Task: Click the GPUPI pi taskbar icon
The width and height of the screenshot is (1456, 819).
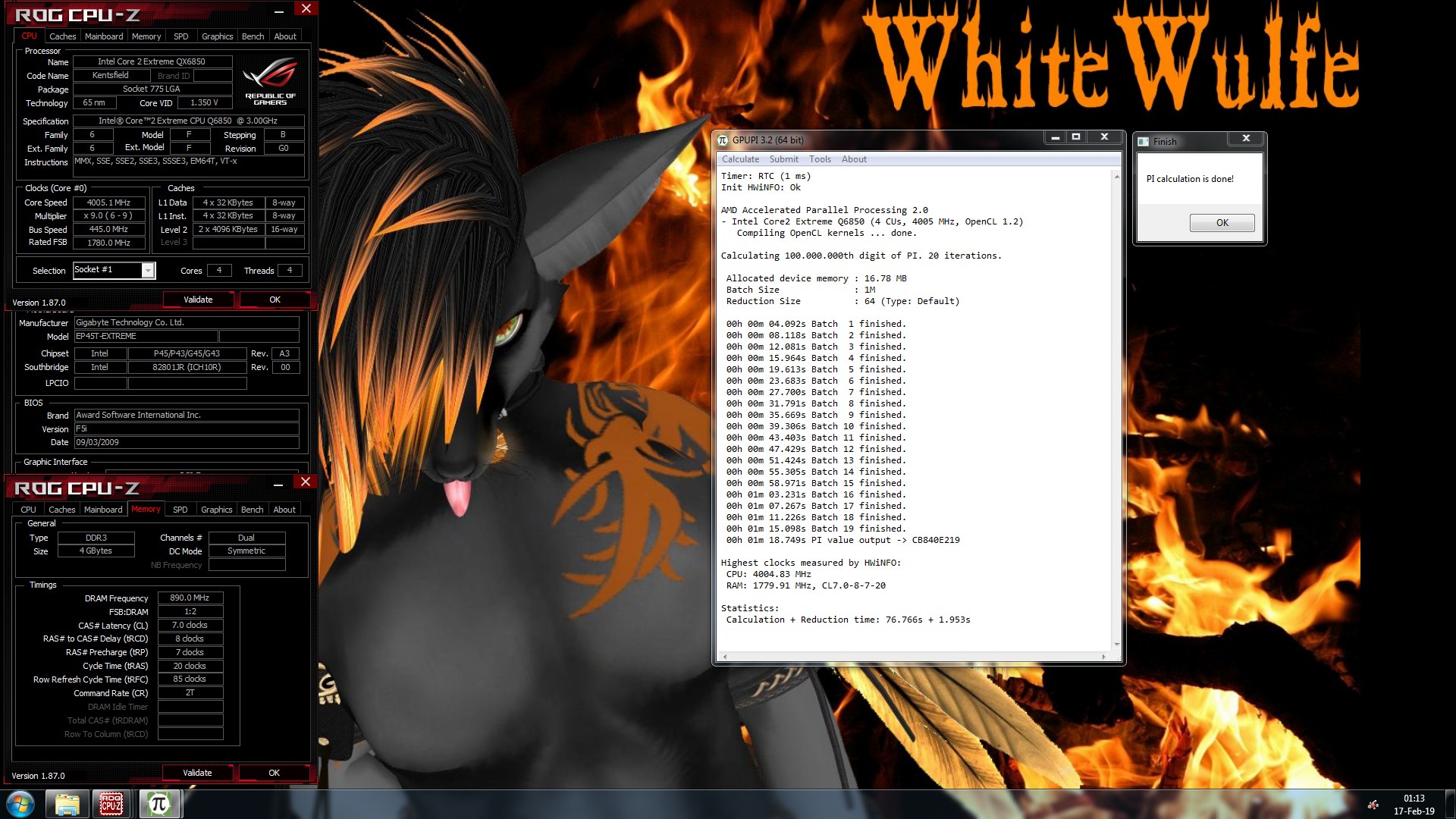Action: [159, 804]
